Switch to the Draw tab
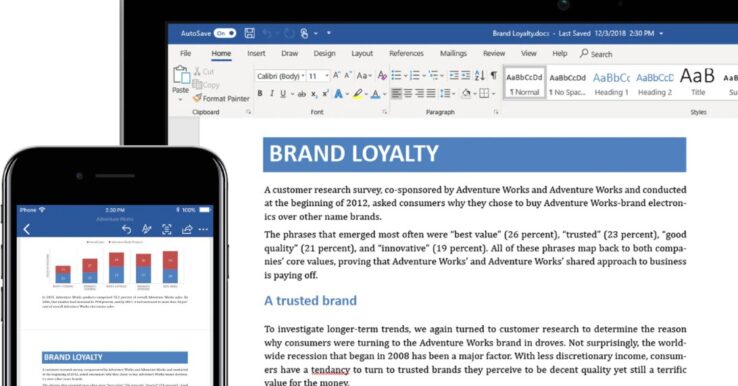Viewport: 738px width, 386px height. (x=289, y=53)
